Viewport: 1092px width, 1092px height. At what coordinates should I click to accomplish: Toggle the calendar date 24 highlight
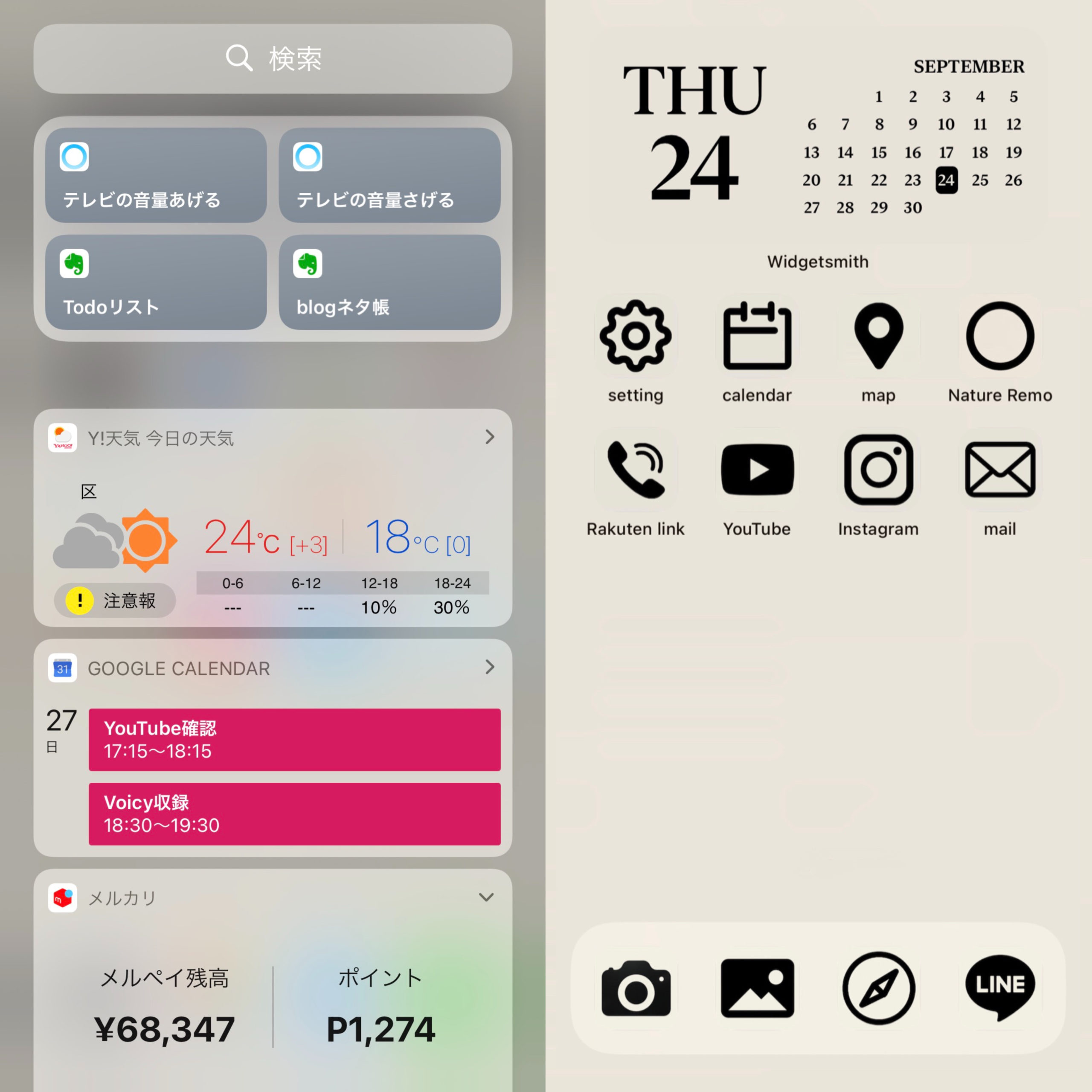[x=946, y=180]
